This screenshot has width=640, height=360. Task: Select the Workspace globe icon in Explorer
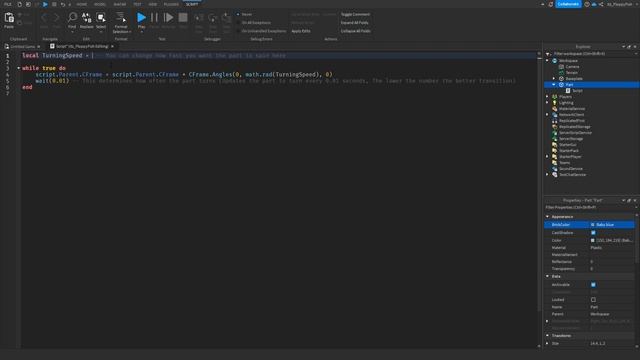(555, 60)
